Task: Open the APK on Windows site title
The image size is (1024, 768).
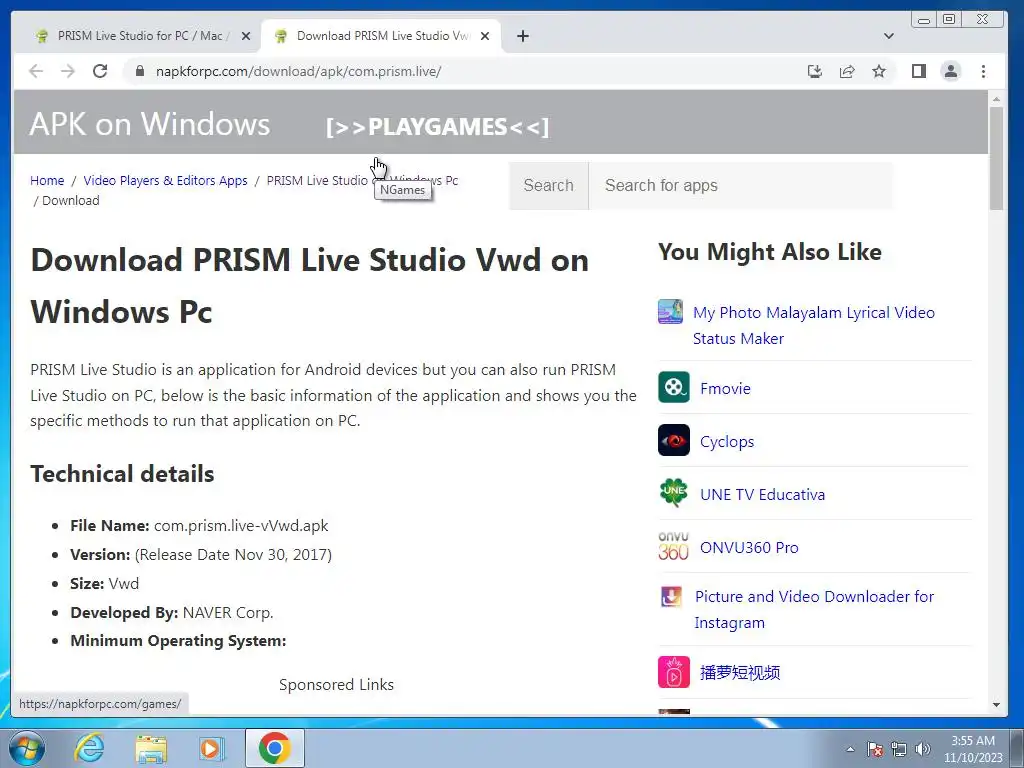Action: tap(150, 124)
